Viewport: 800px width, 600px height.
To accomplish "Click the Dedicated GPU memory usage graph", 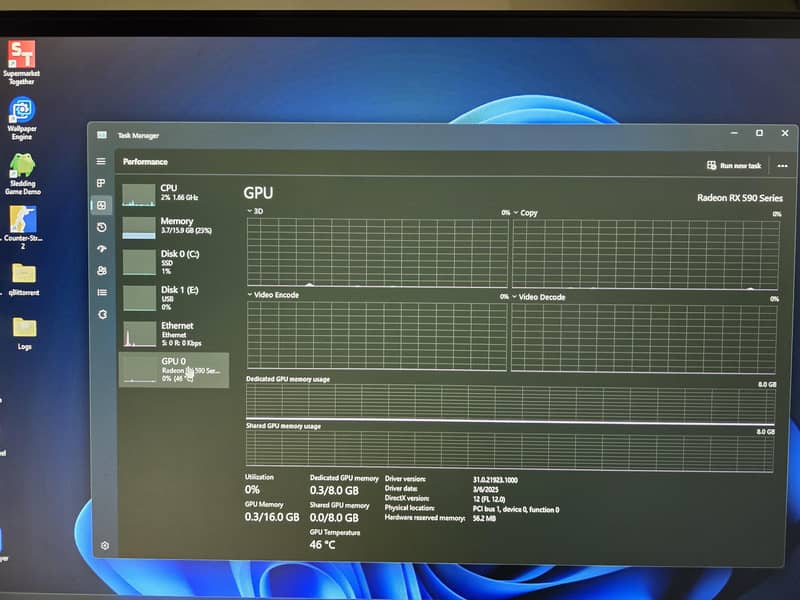I will point(510,402).
